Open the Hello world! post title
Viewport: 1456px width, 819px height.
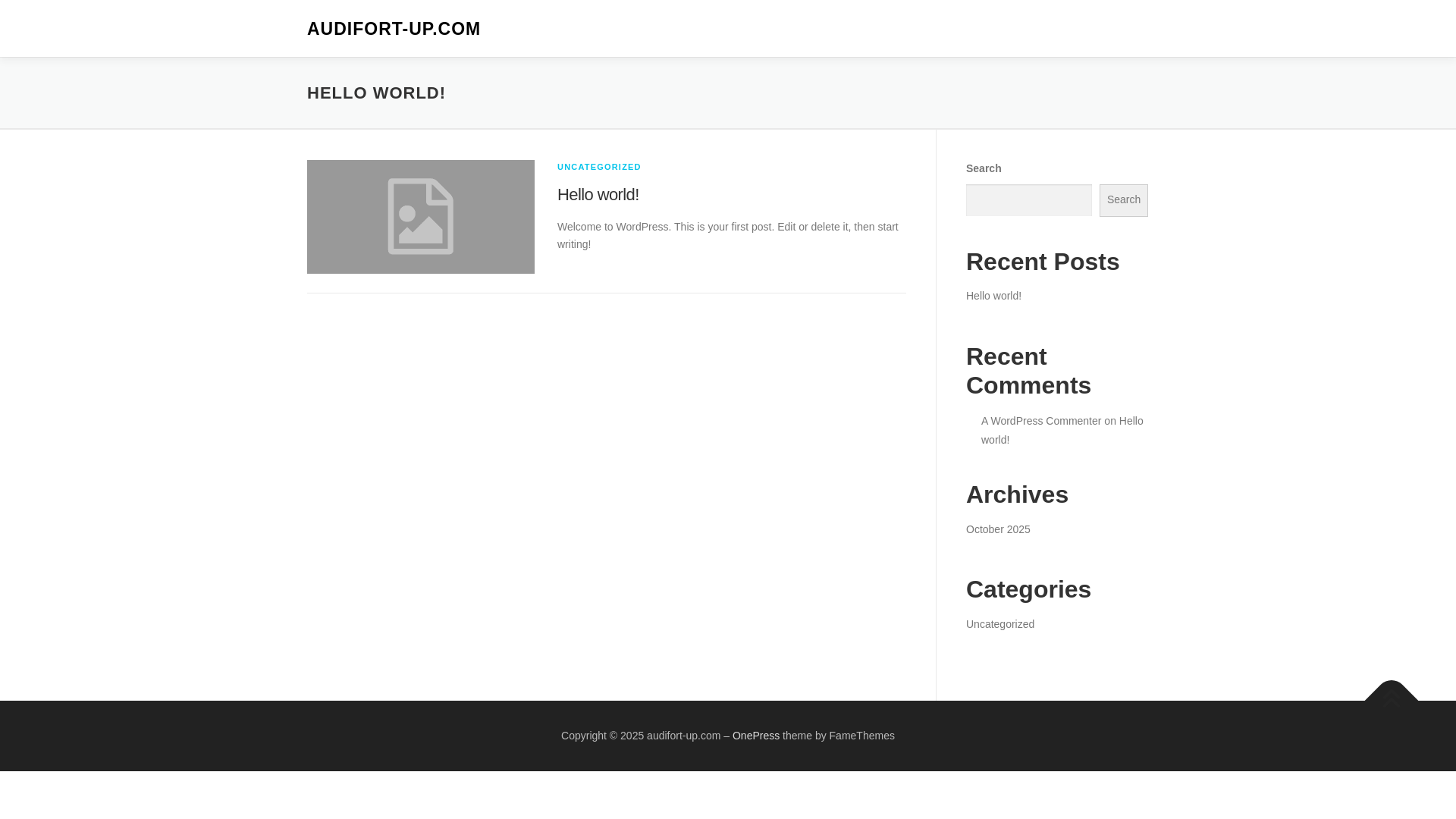click(598, 195)
